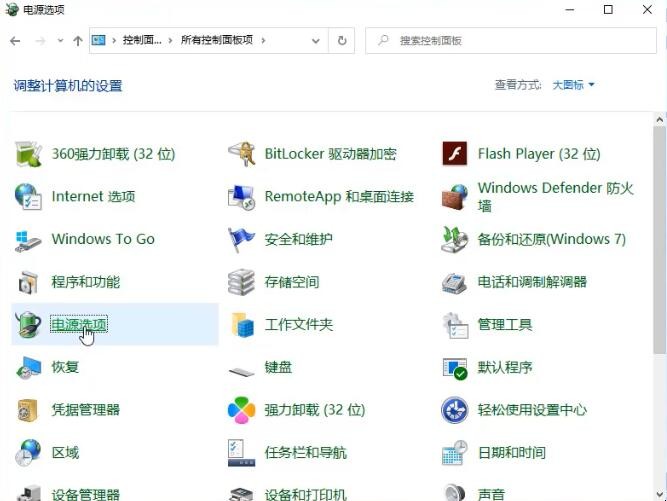667x501 pixels.
Task: Click the 360强力卸载 icon
Action: pos(28,154)
